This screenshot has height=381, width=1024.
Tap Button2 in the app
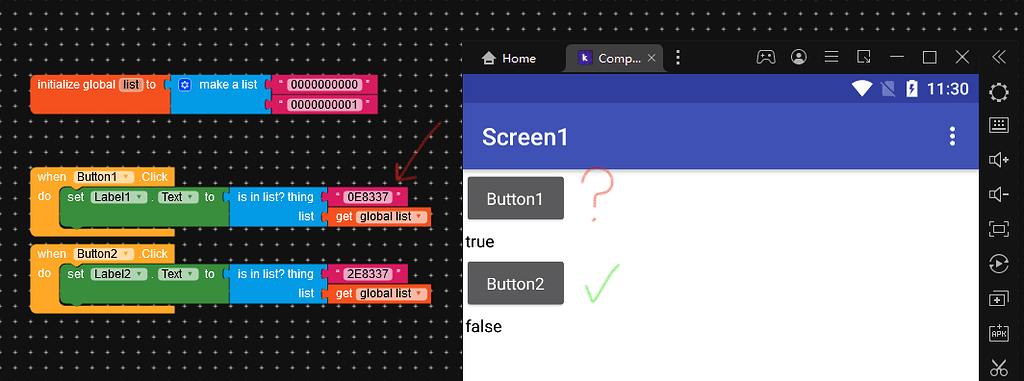click(x=516, y=283)
